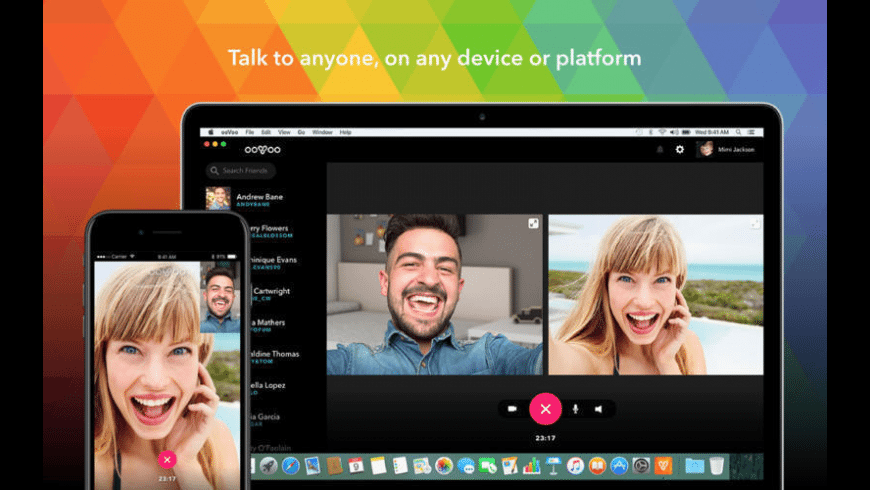Open Messages from the dock

coord(466,466)
